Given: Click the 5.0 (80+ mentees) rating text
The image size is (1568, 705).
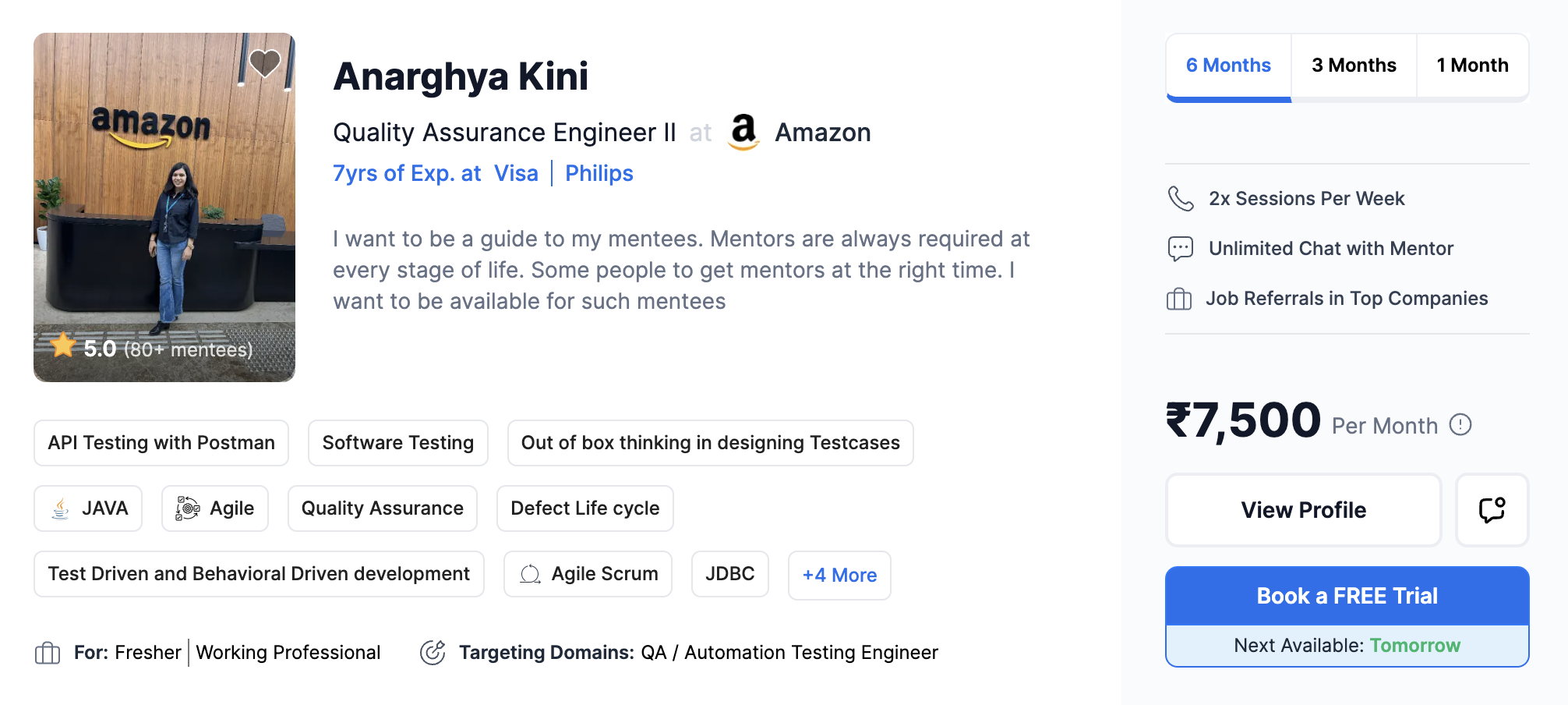Looking at the screenshot, I should [168, 349].
